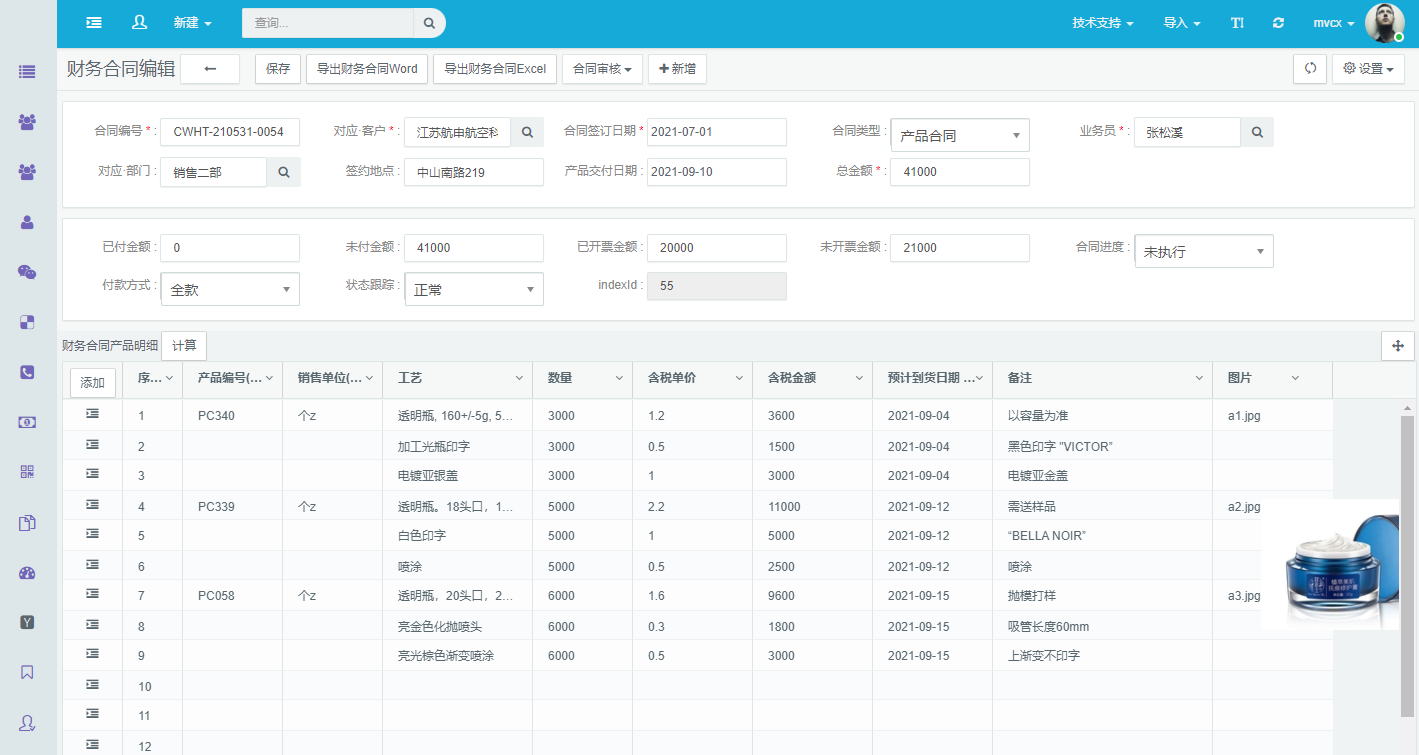Click the cell 加工光瓶印字
The width and height of the screenshot is (1419, 755).
pos(457,446)
